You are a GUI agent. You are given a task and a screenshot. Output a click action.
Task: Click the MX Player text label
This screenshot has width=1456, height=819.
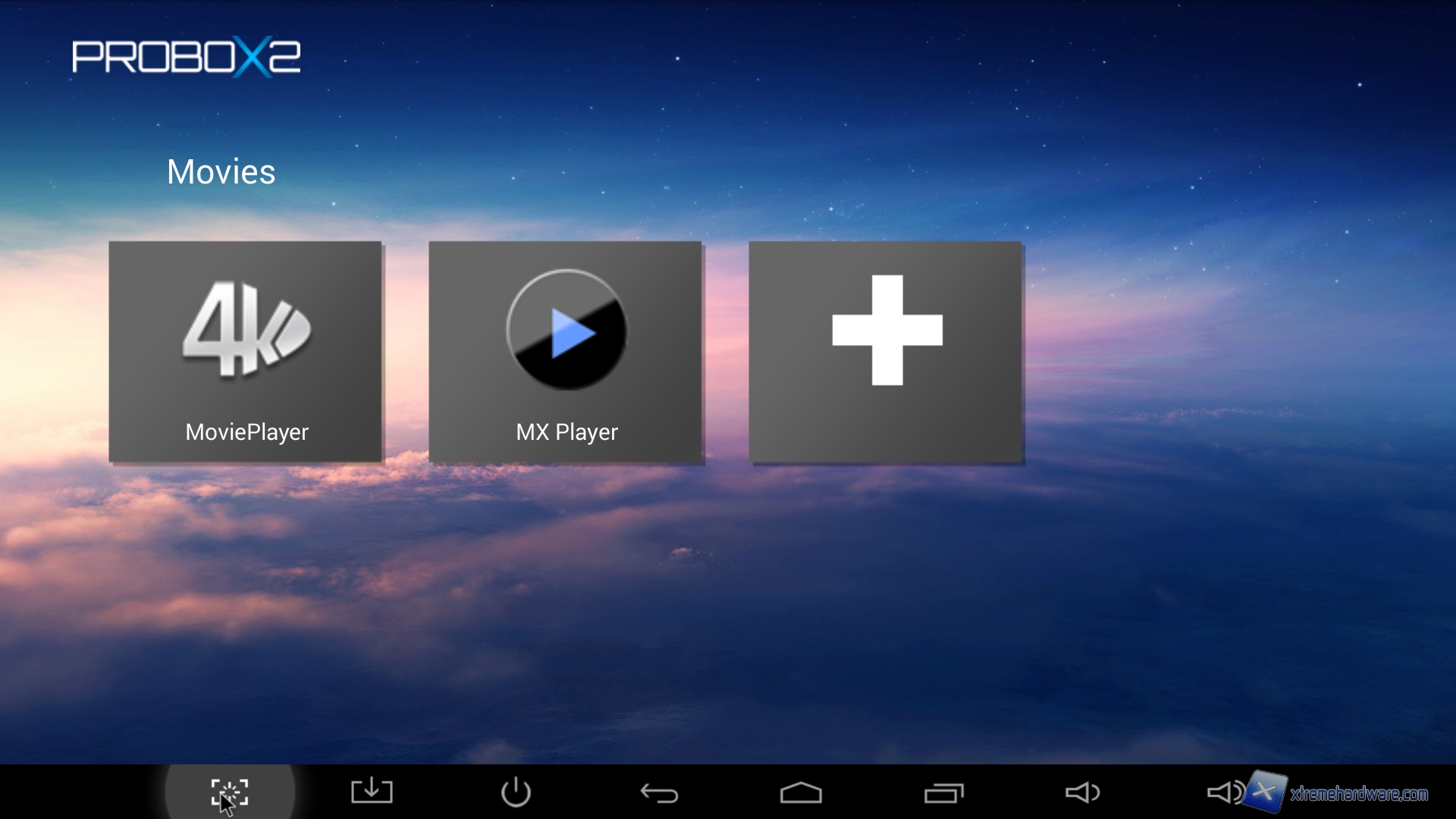click(566, 431)
